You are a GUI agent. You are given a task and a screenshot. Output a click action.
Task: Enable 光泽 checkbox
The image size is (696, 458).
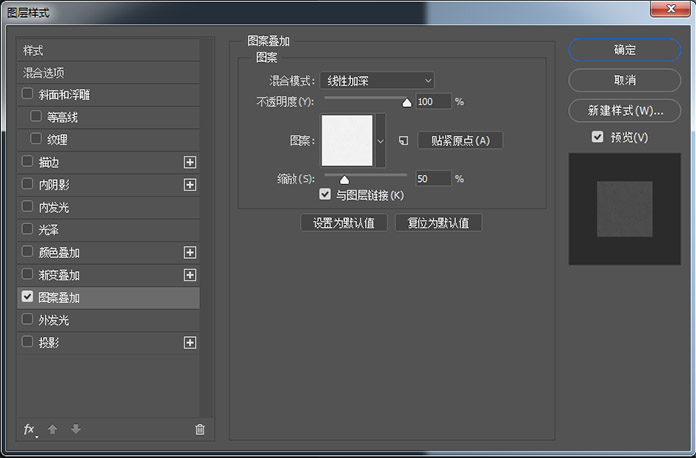pyautogui.click(x=28, y=229)
